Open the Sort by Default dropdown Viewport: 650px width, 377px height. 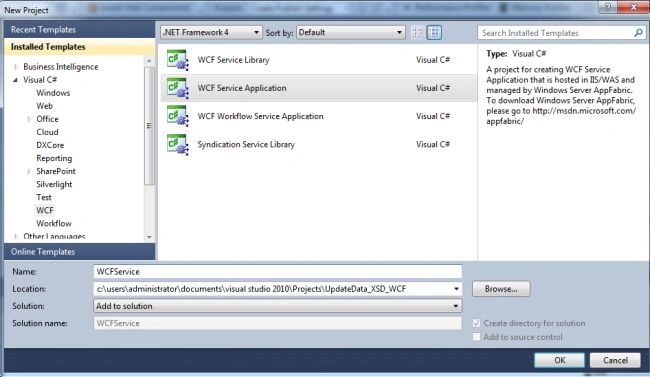coord(351,32)
